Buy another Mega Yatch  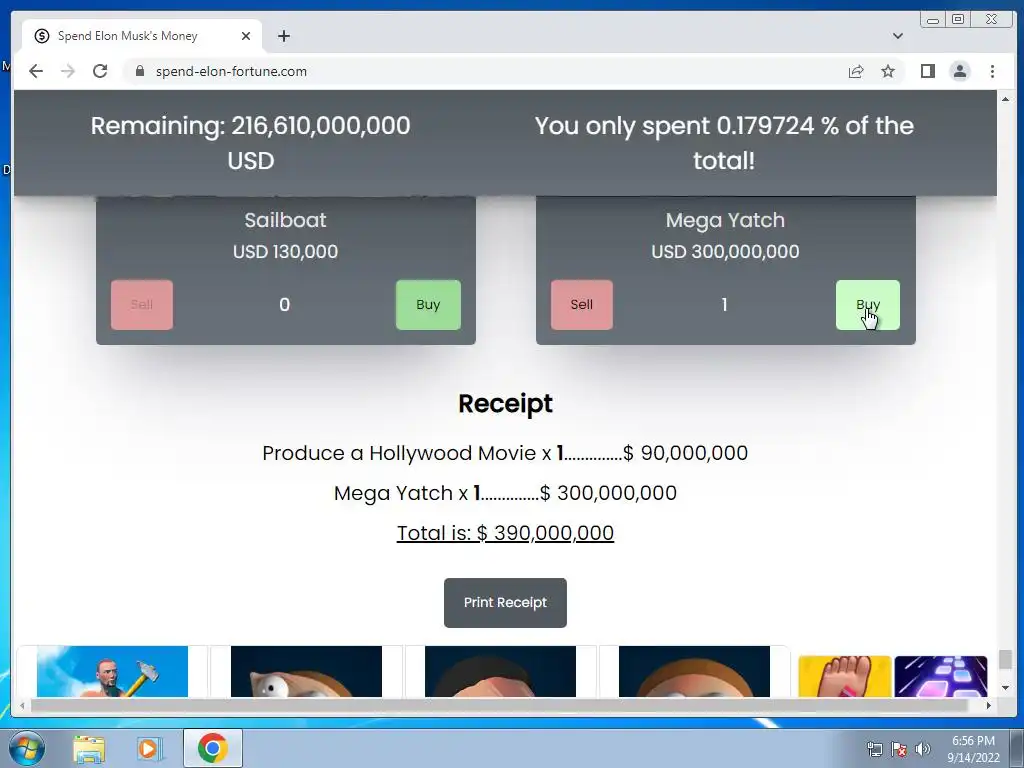coord(868,304)
